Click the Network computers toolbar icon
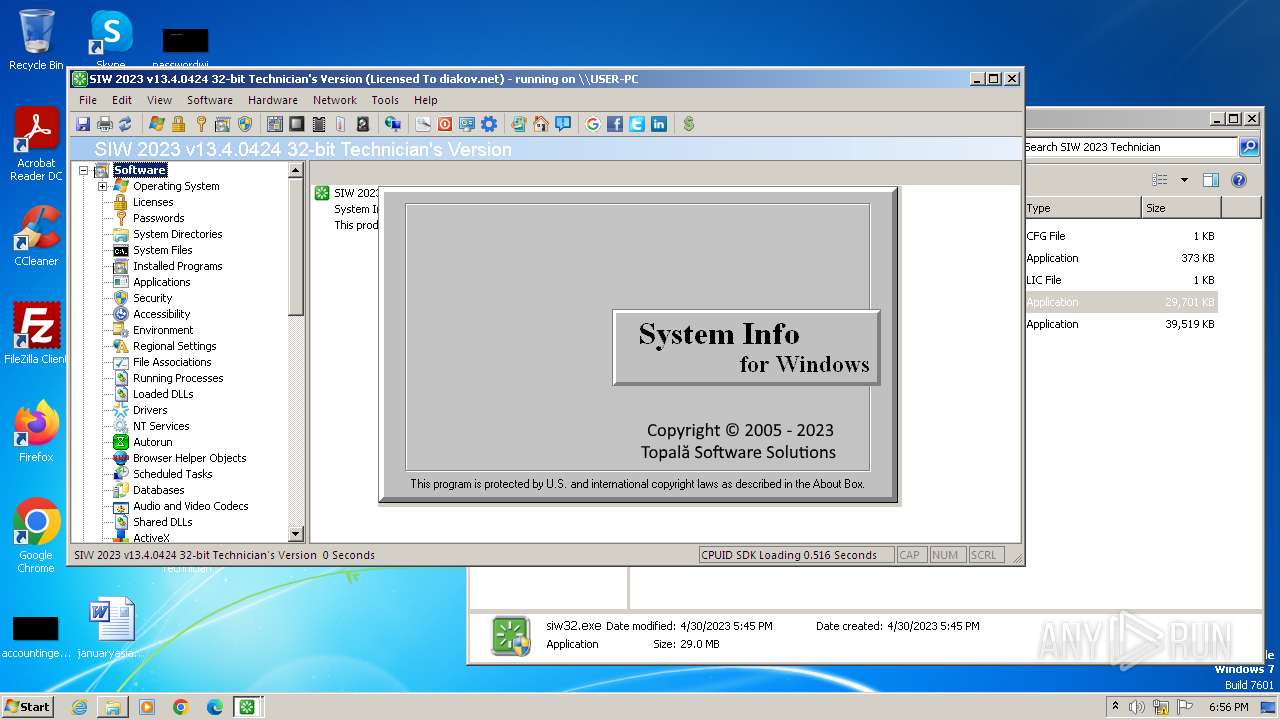The image size is (1280, 720). [393, 124]
